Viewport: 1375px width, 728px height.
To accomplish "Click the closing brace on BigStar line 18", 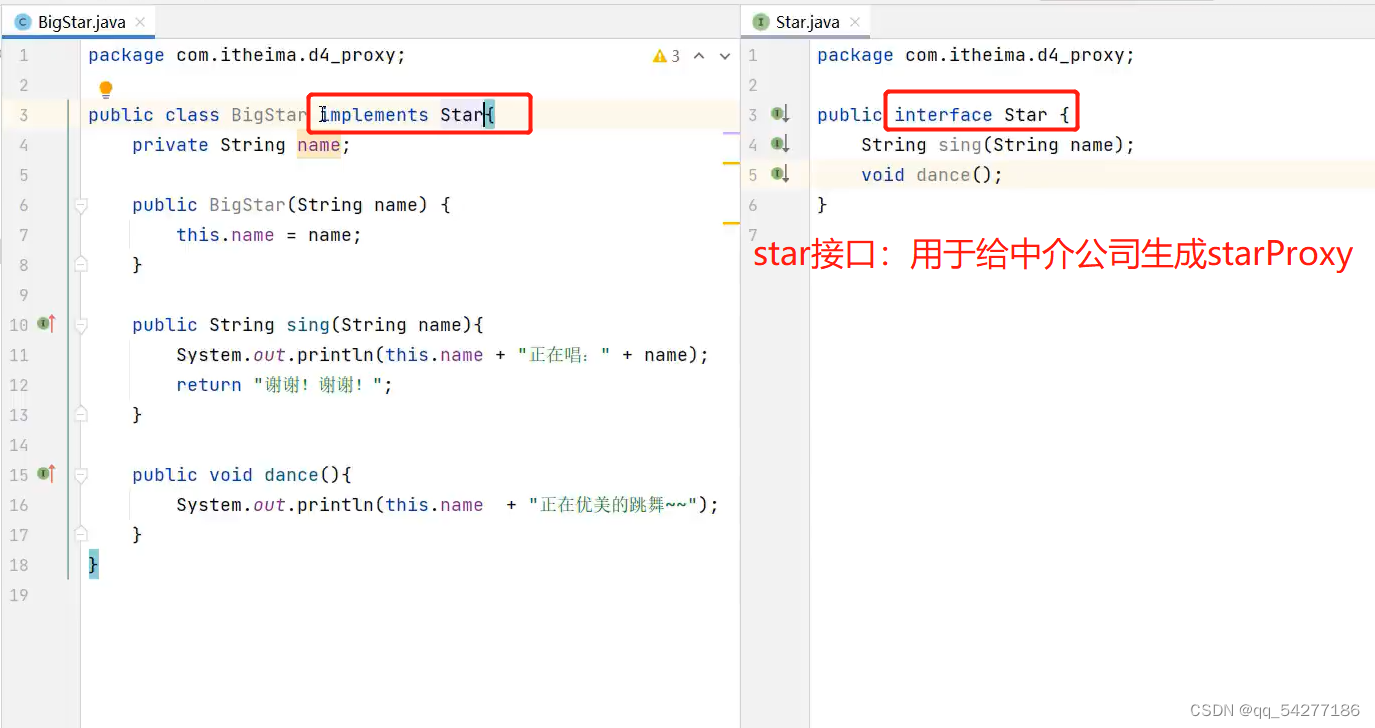I will coord(94,565).
